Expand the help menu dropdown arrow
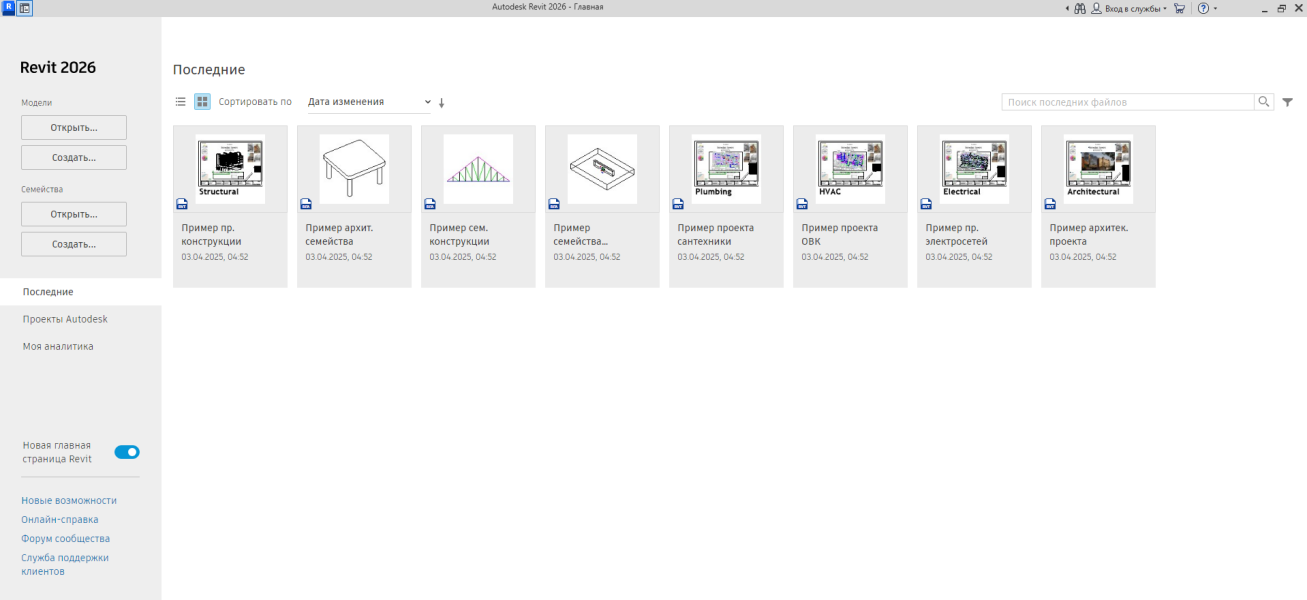This screenshot has height=600, width=1307. tap(1216, 8)
